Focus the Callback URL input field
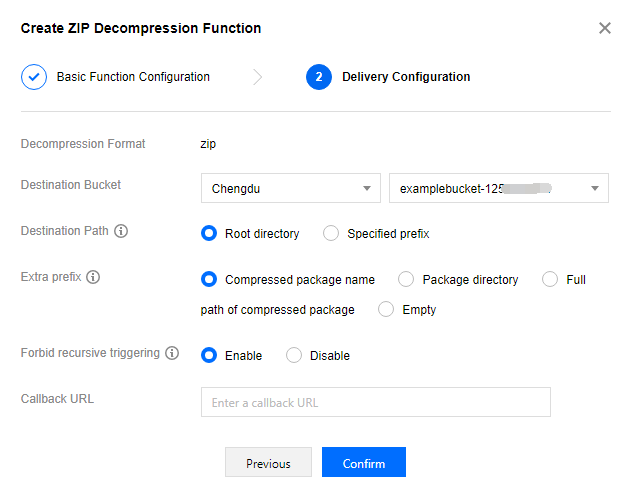The width and height of the screenshot is (629, 489). click(x=375, y=402)
